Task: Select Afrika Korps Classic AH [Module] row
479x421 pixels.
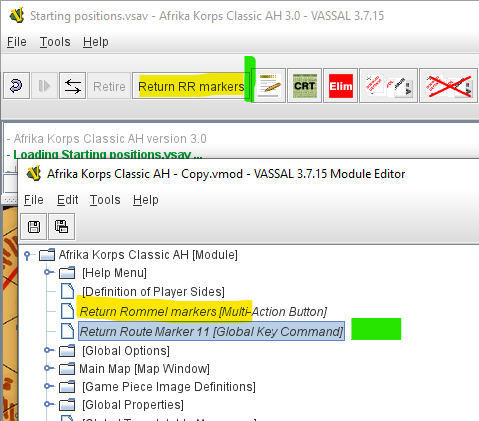Action: [148, 255]
